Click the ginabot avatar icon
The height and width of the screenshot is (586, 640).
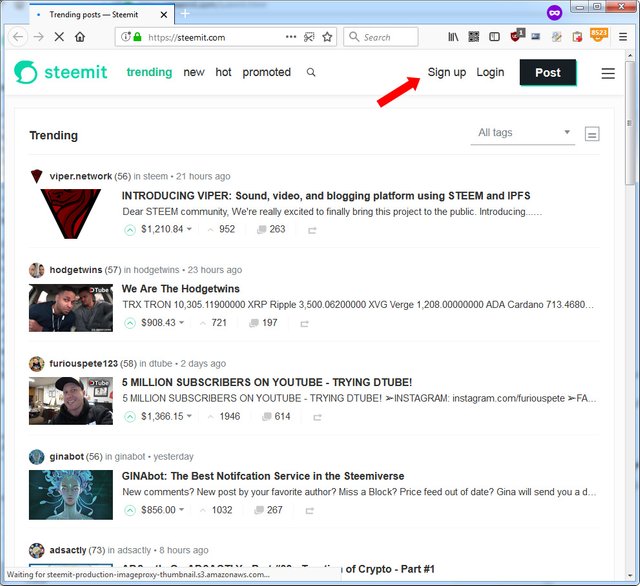click(x=37, y=457)
